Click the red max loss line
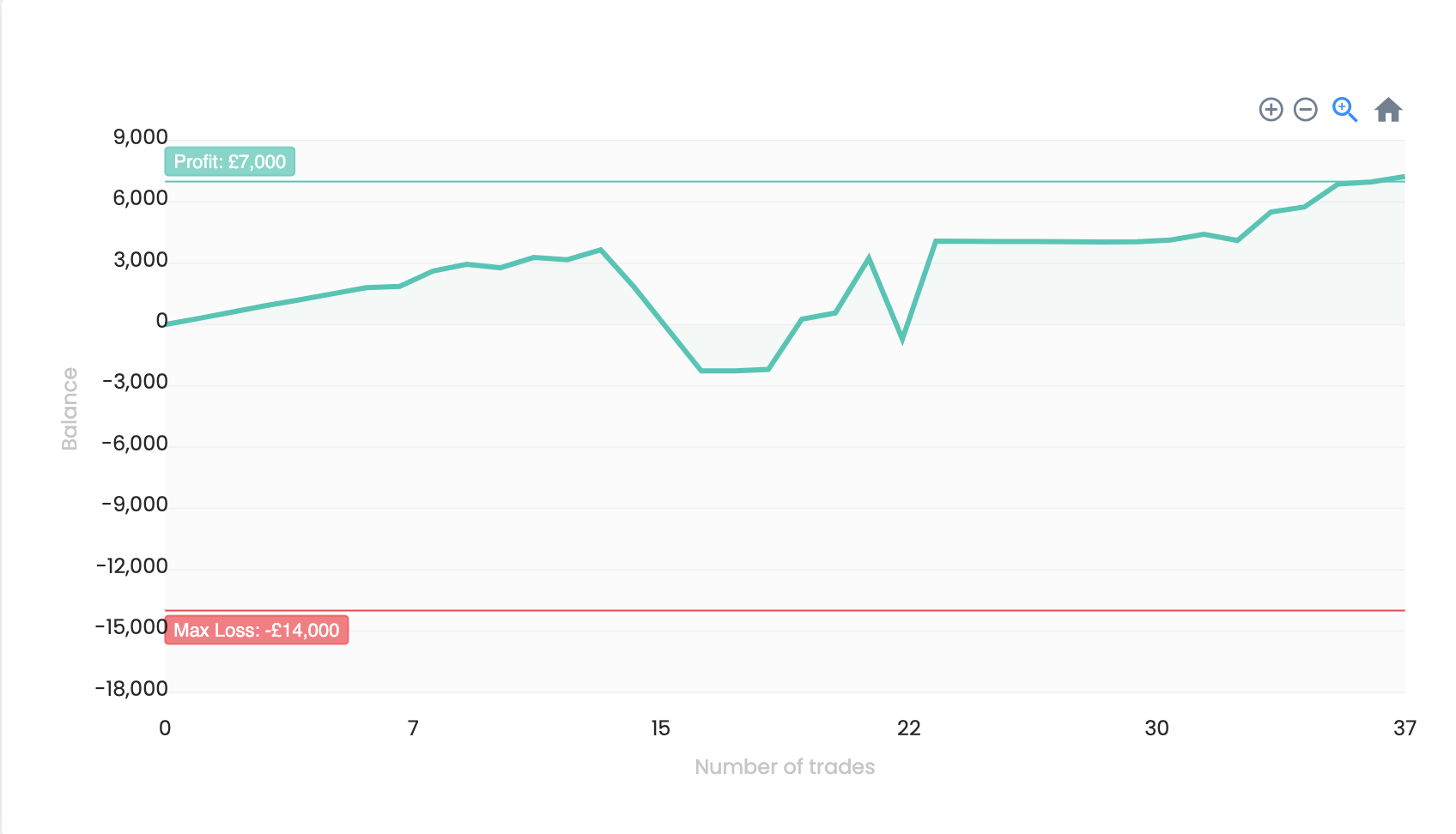 tap(773, 611)
